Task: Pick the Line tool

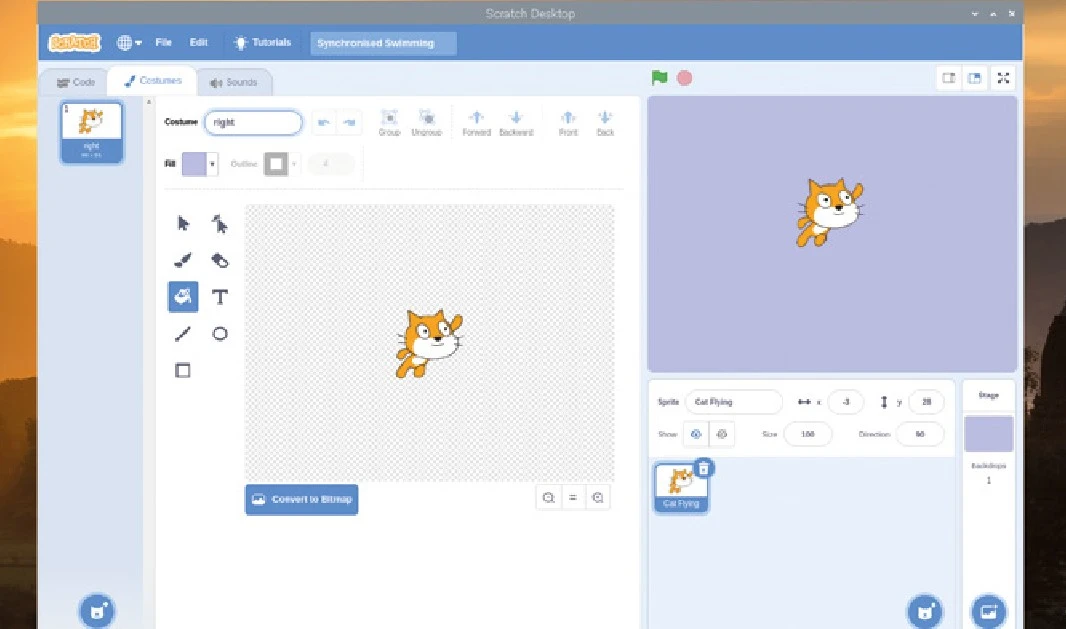Action: [x=183, y=334]
